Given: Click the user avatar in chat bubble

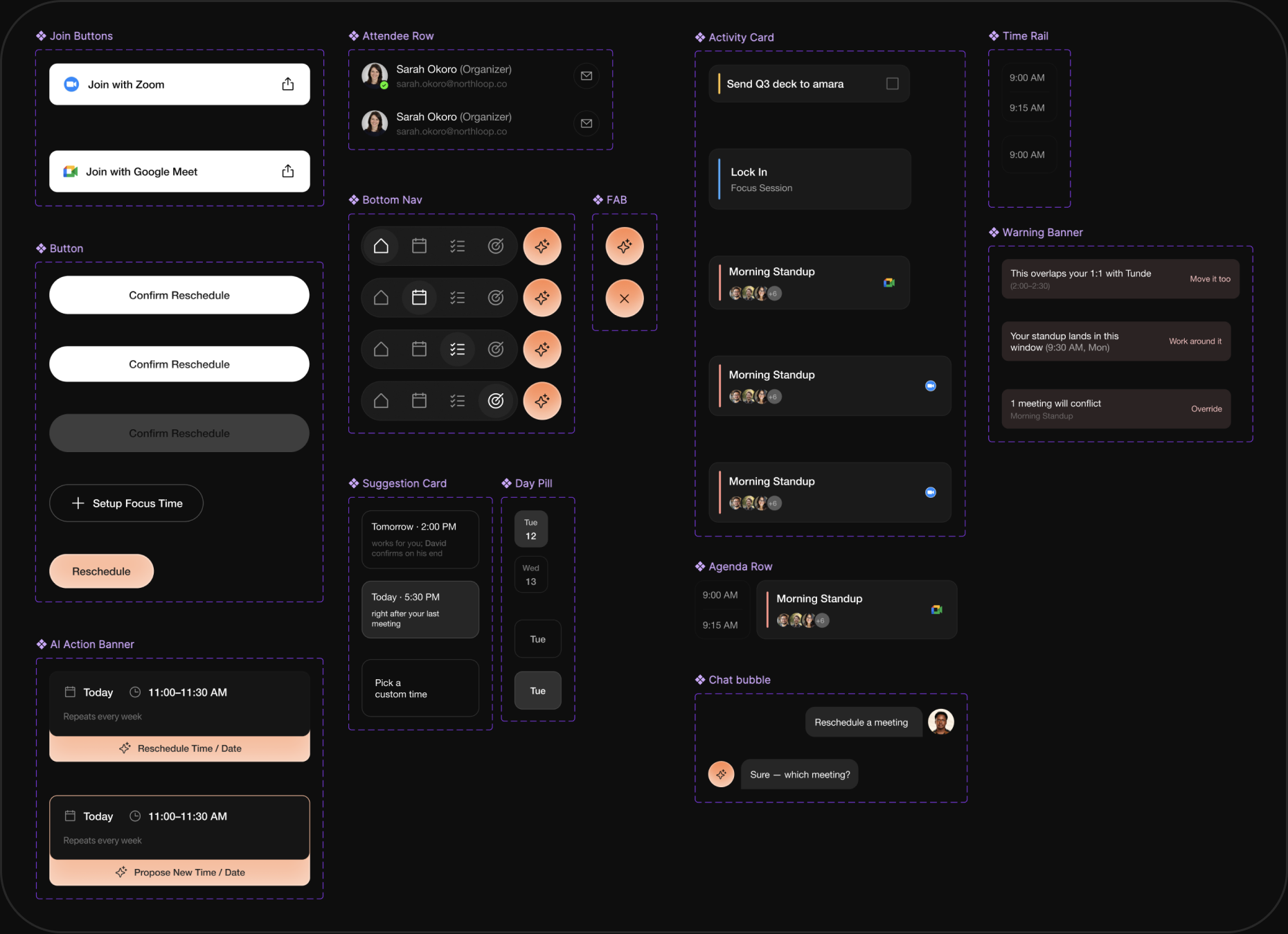Looking at the screenshot, I should point(940,722).
